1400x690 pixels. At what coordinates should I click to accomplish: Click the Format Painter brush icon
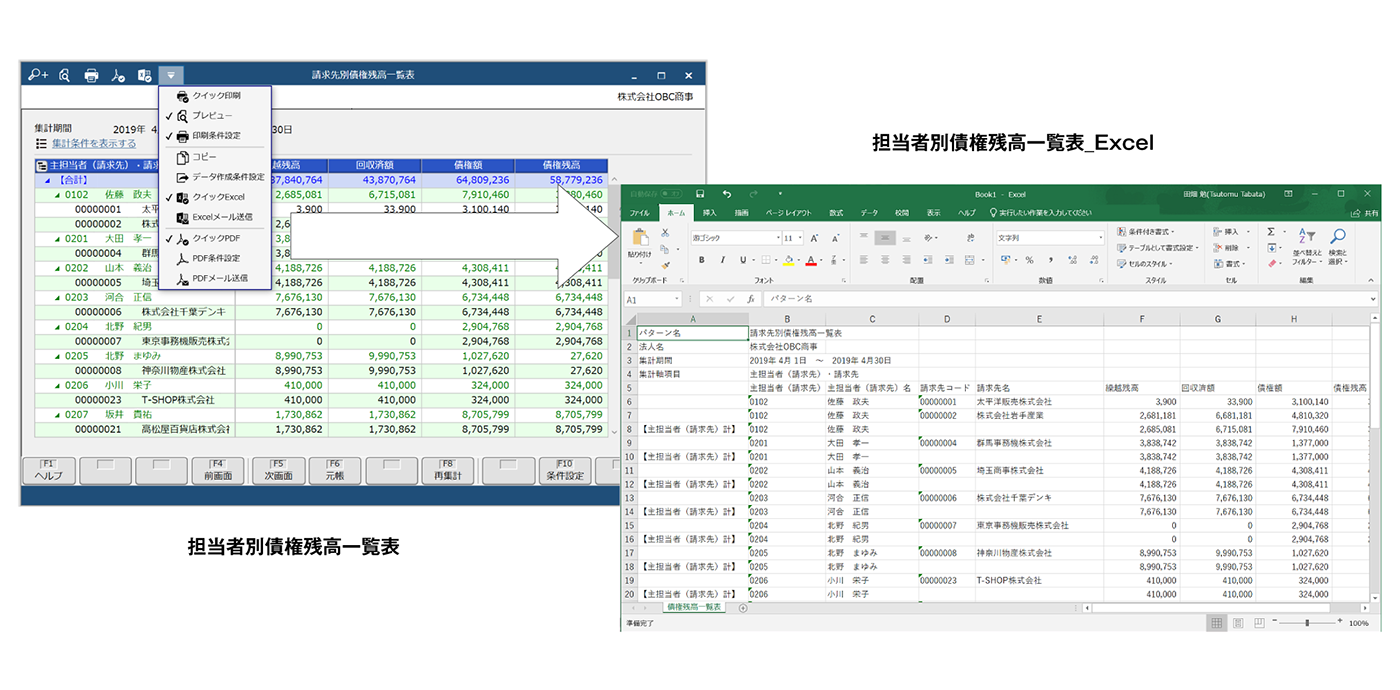click(665, 263)
